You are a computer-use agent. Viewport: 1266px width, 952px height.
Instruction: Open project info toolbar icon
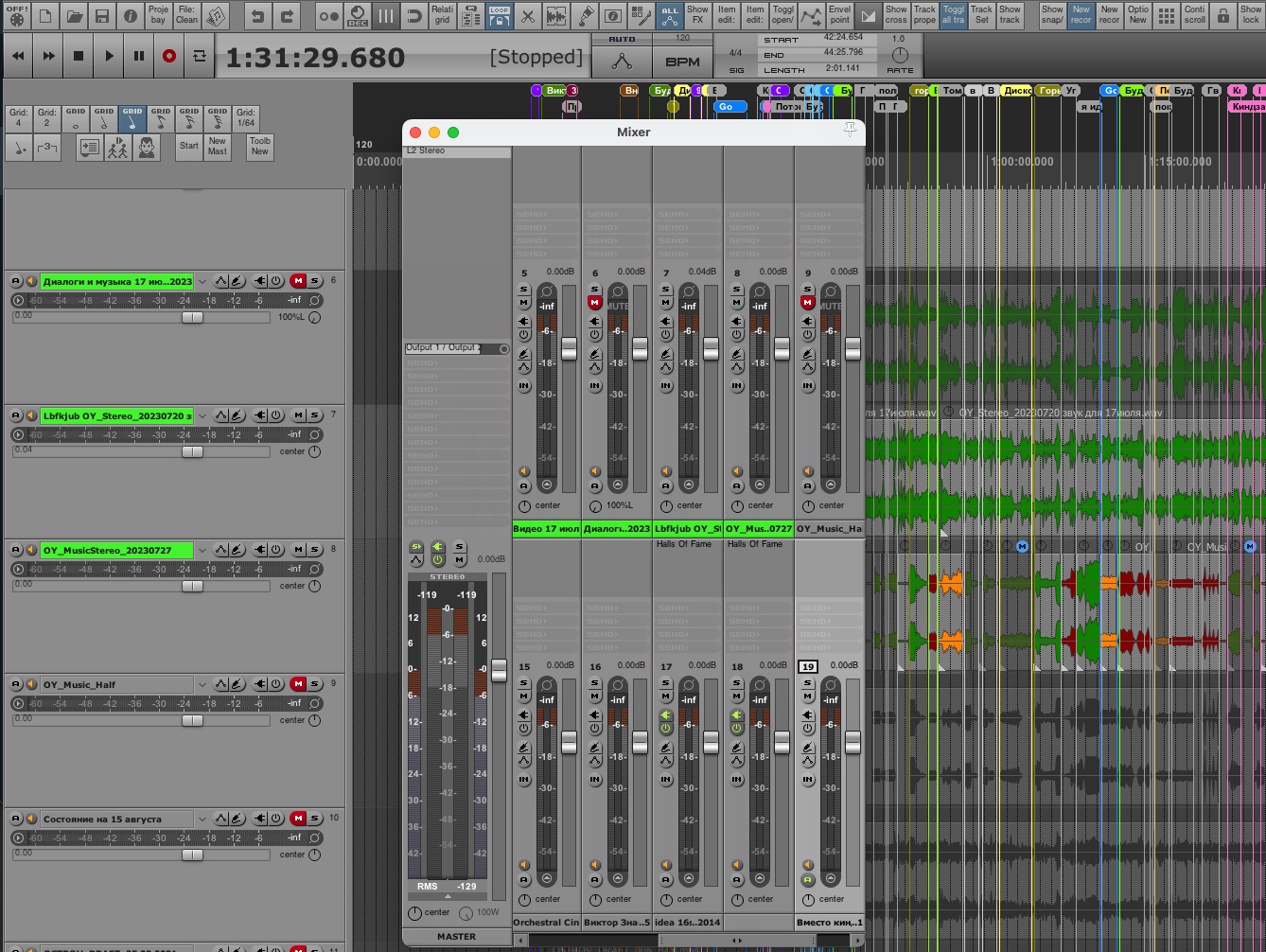click(131, 15)
